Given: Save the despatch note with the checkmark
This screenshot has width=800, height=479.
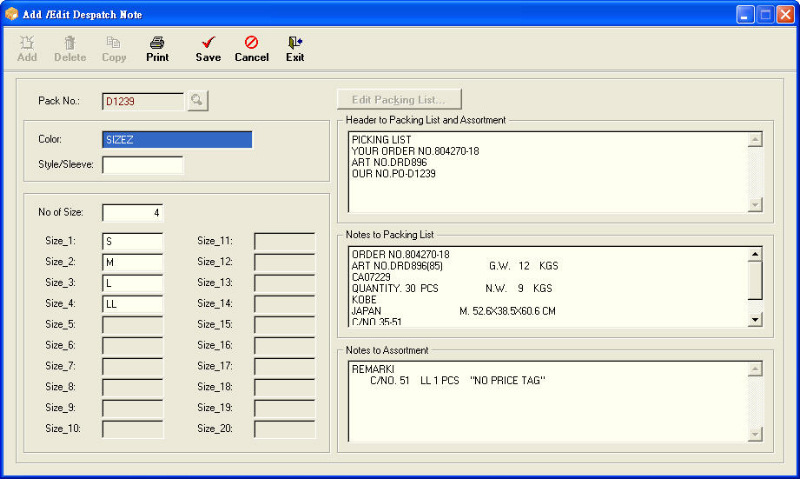Looking at the screenshot, I should point(208,49).
